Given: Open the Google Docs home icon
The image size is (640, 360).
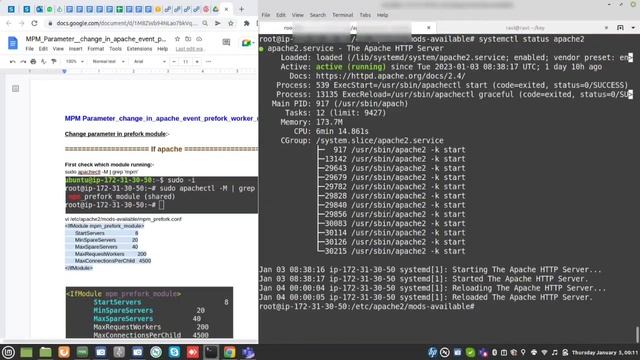Looking at the screenshot, I should [x=13, y=43].
